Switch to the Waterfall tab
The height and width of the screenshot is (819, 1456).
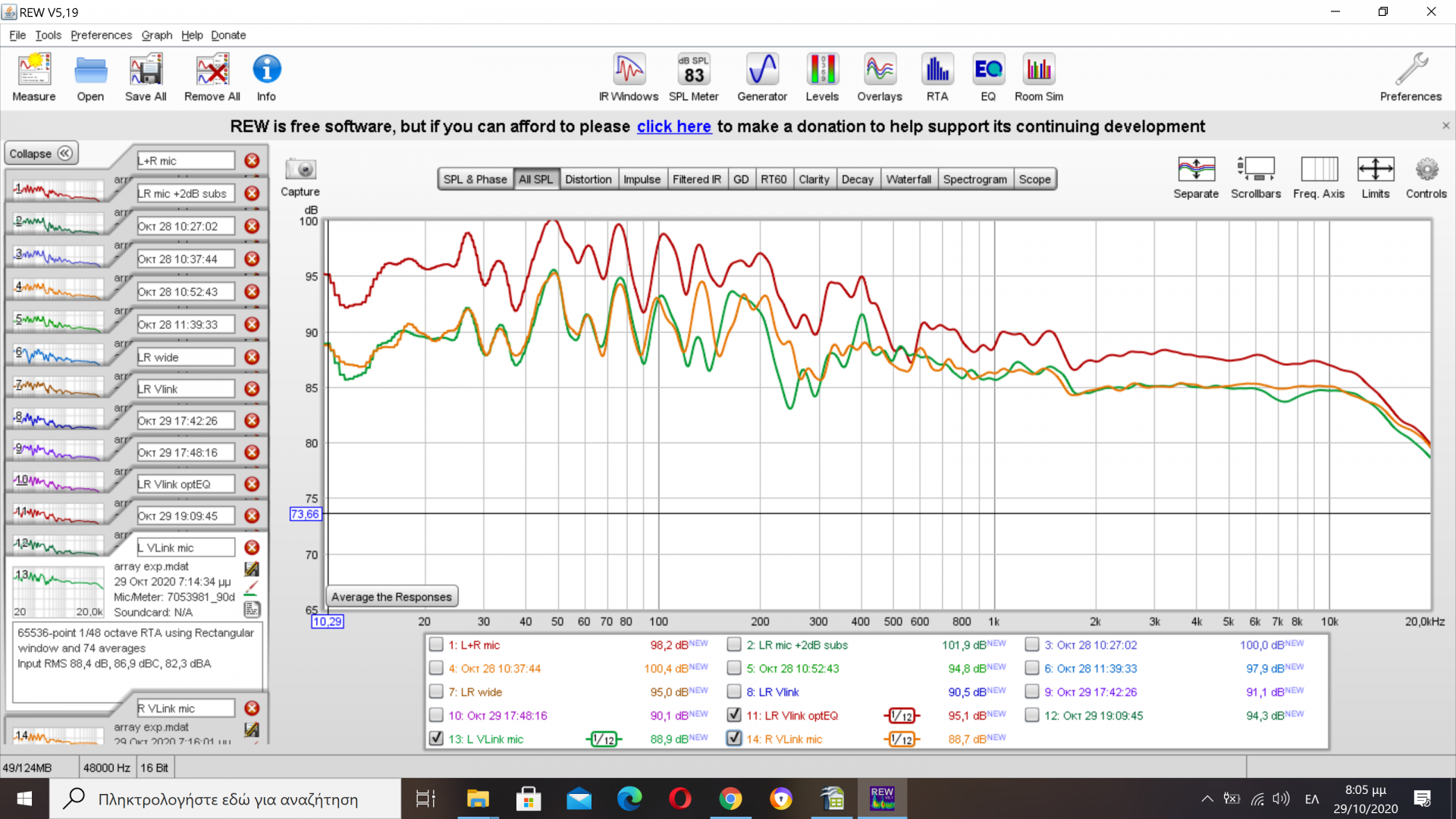[x=908, y=180]
